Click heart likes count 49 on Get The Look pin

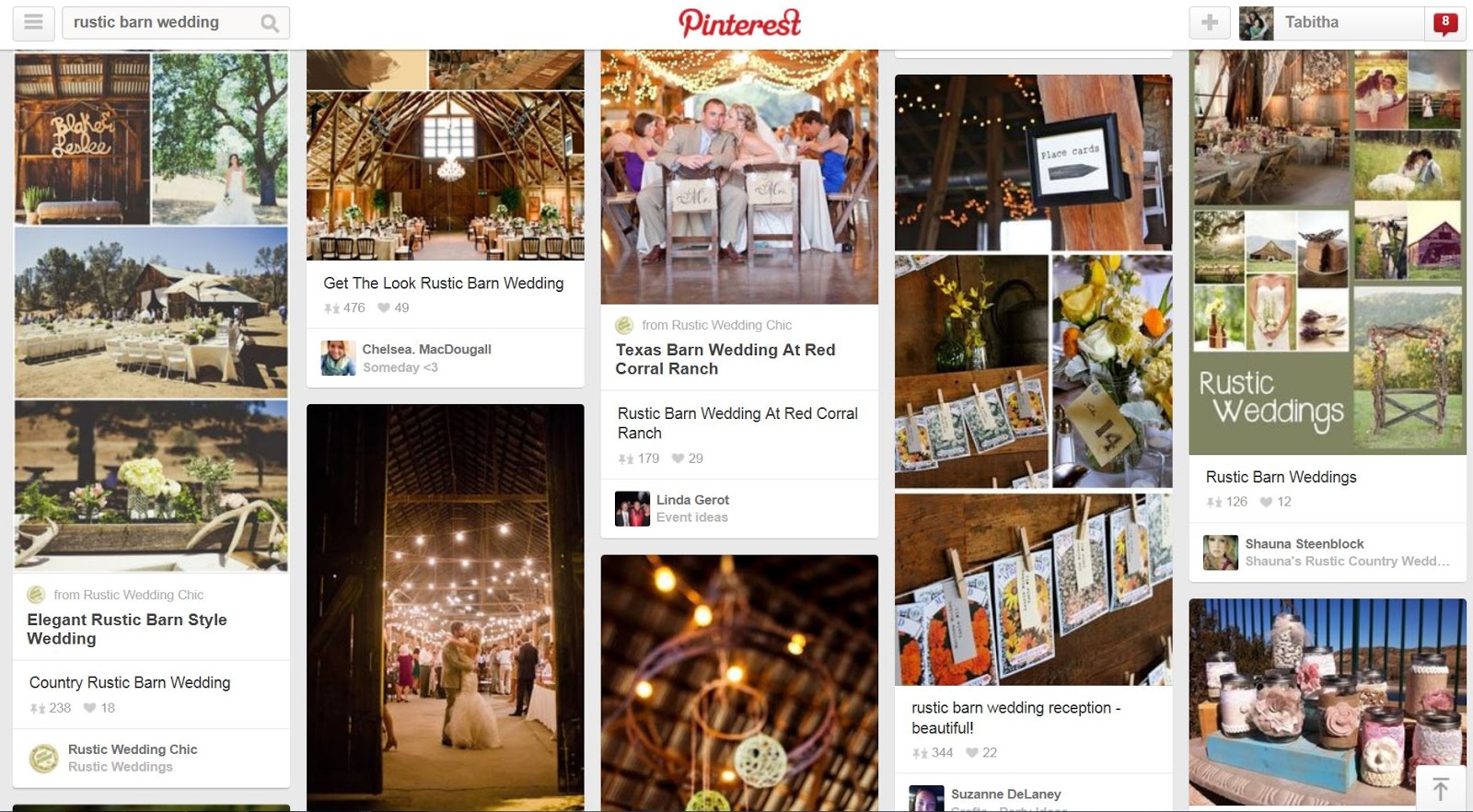click(393, 307)
